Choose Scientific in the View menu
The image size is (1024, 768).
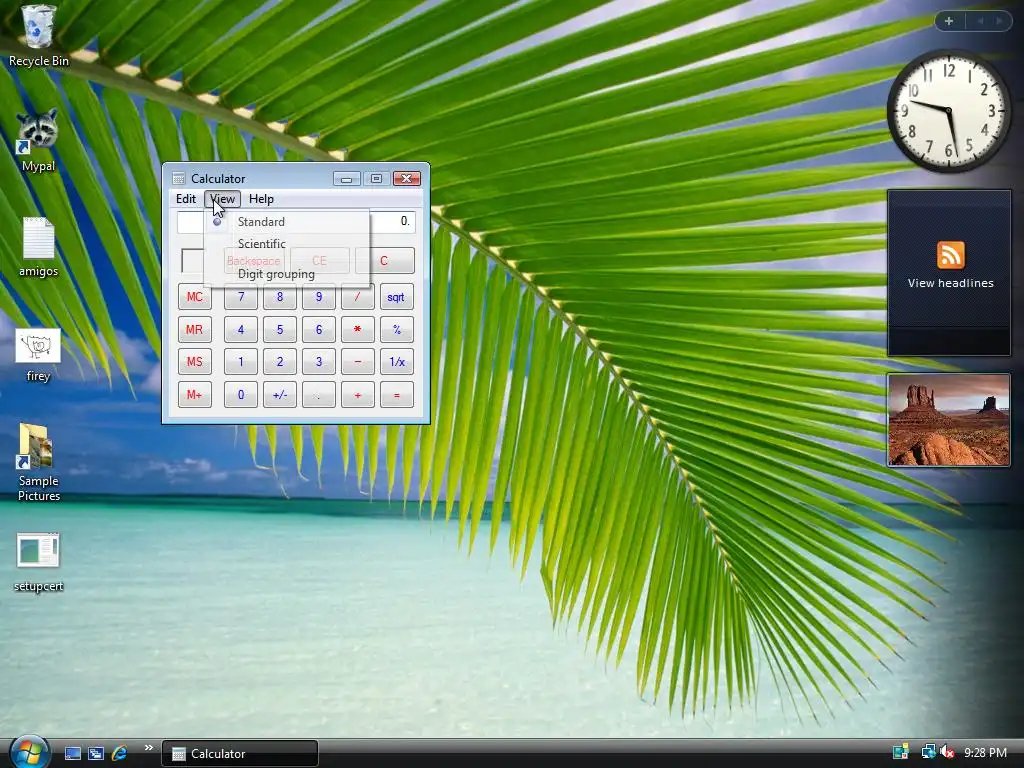point(287,244)
